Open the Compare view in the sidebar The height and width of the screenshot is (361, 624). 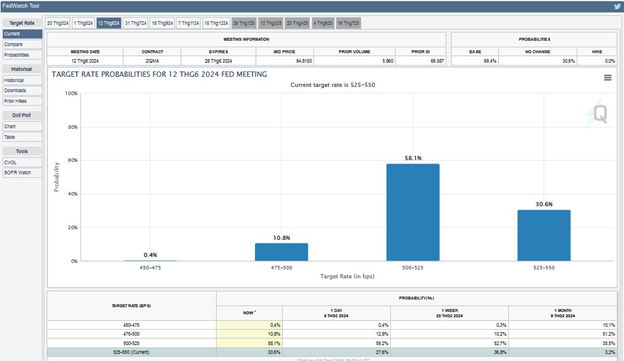(22, 44)
